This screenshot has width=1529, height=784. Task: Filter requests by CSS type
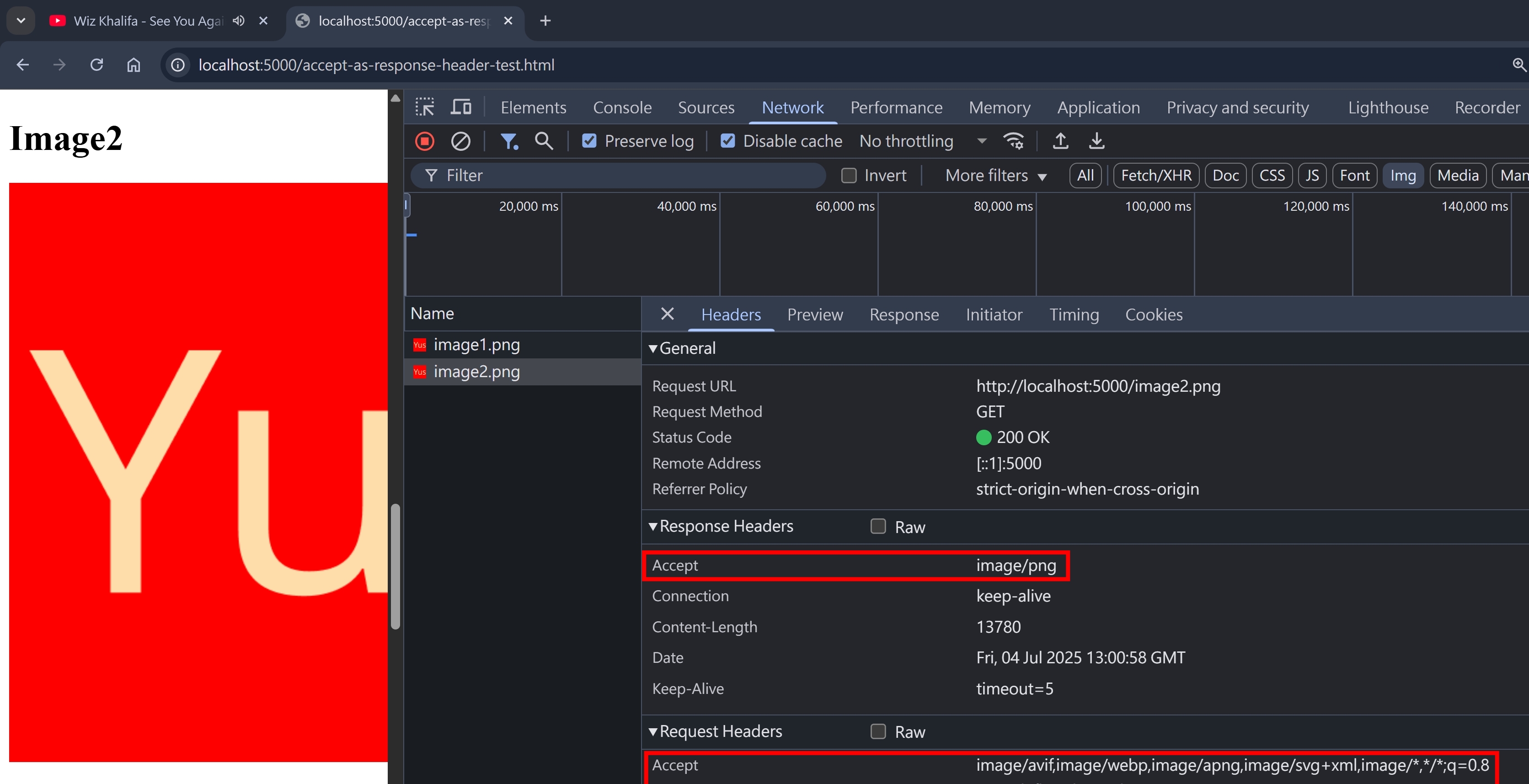(x=1272, y=176)
